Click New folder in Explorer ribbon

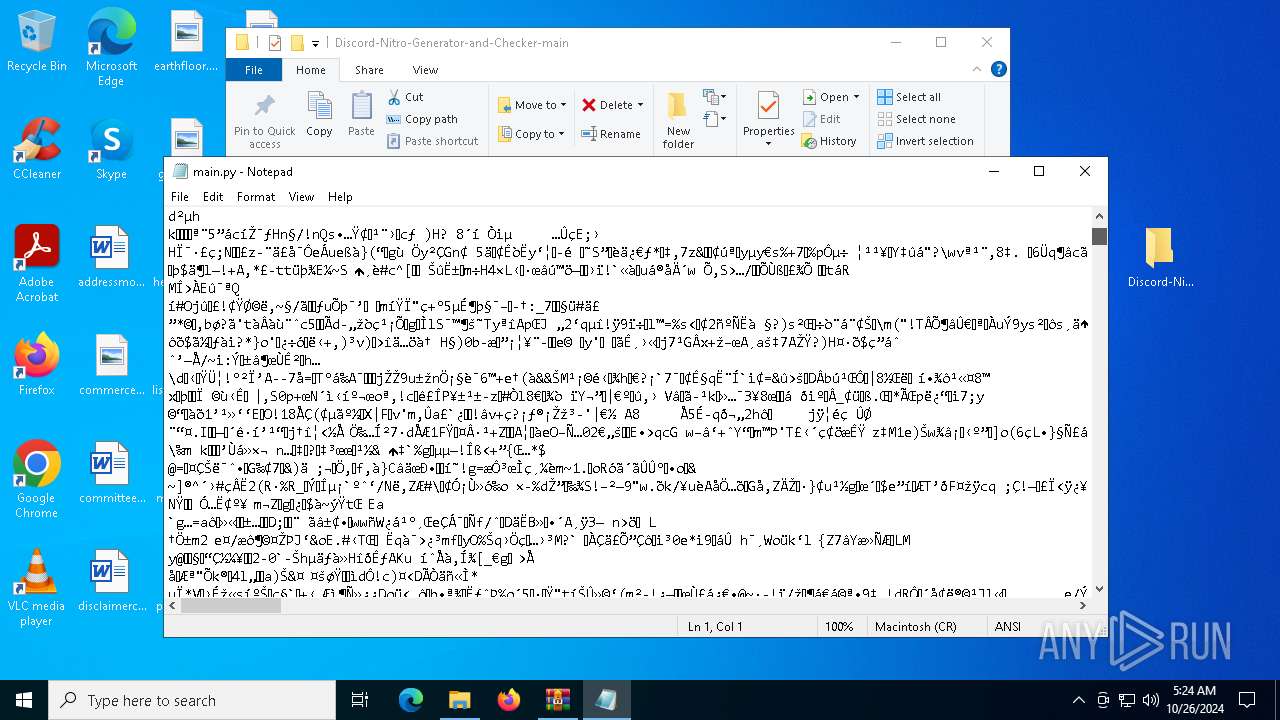[x=678, y=121]
